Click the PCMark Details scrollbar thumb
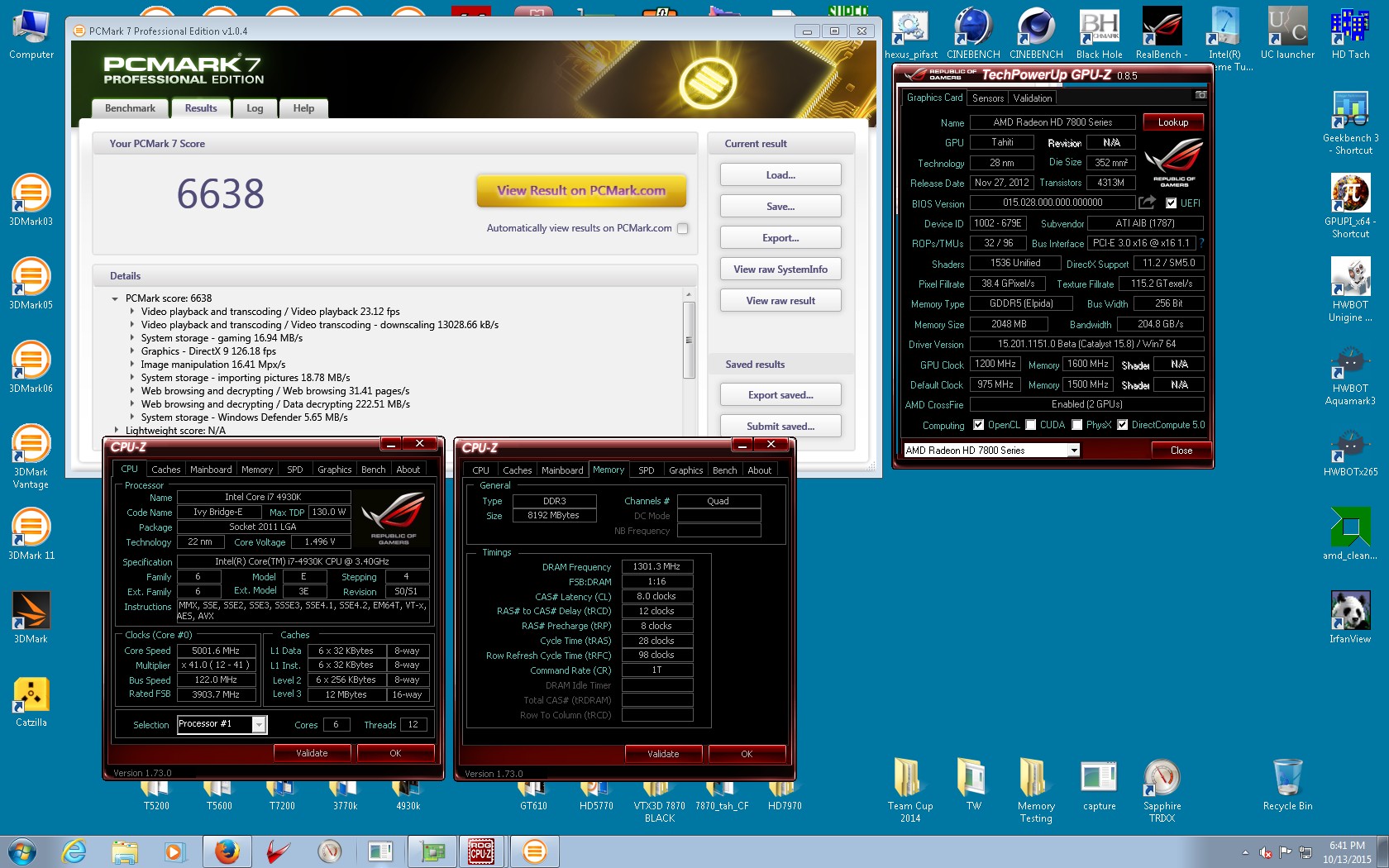Screen dimensions: 1389x868 click(689, 340)
